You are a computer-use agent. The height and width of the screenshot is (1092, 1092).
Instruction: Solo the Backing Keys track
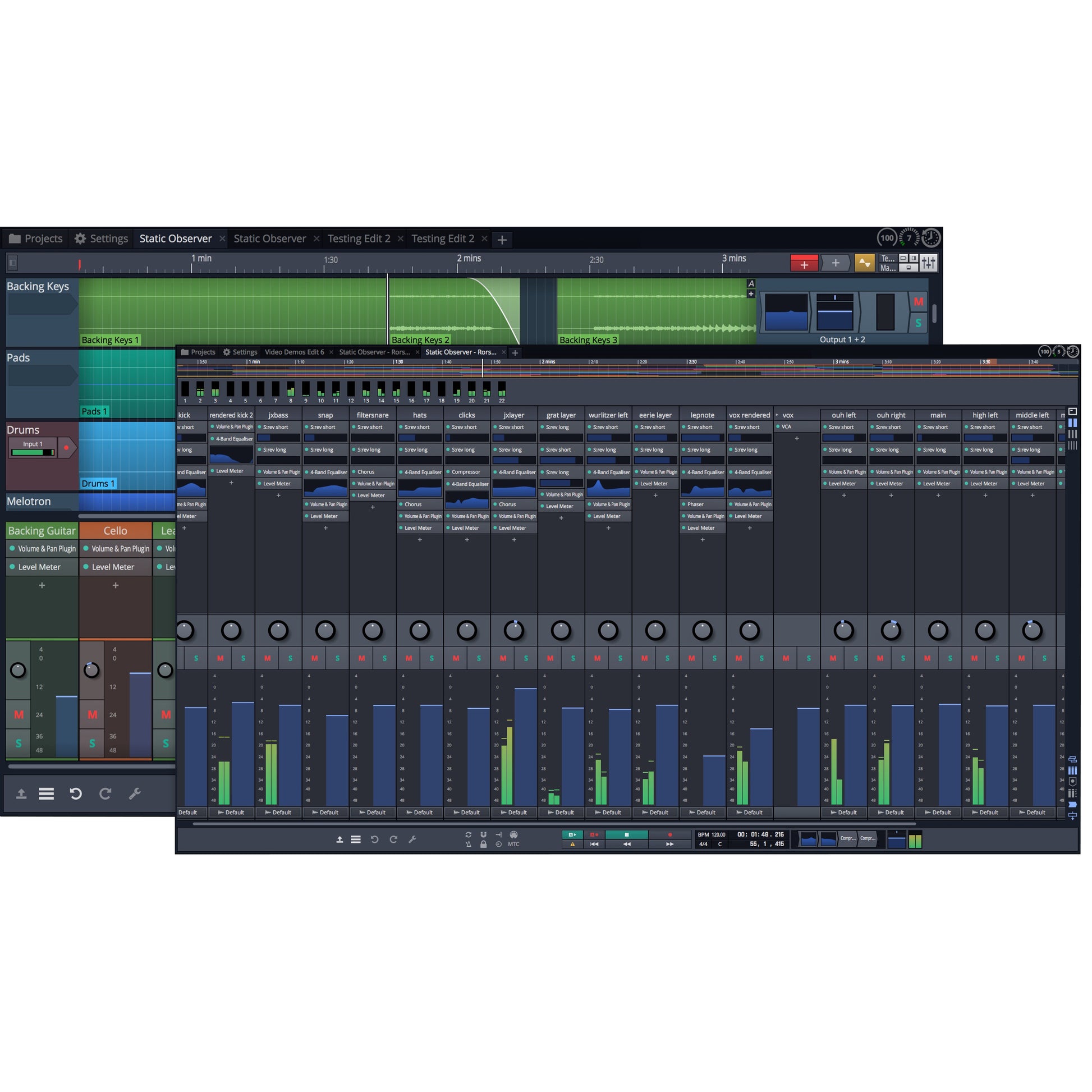(918, 323)
